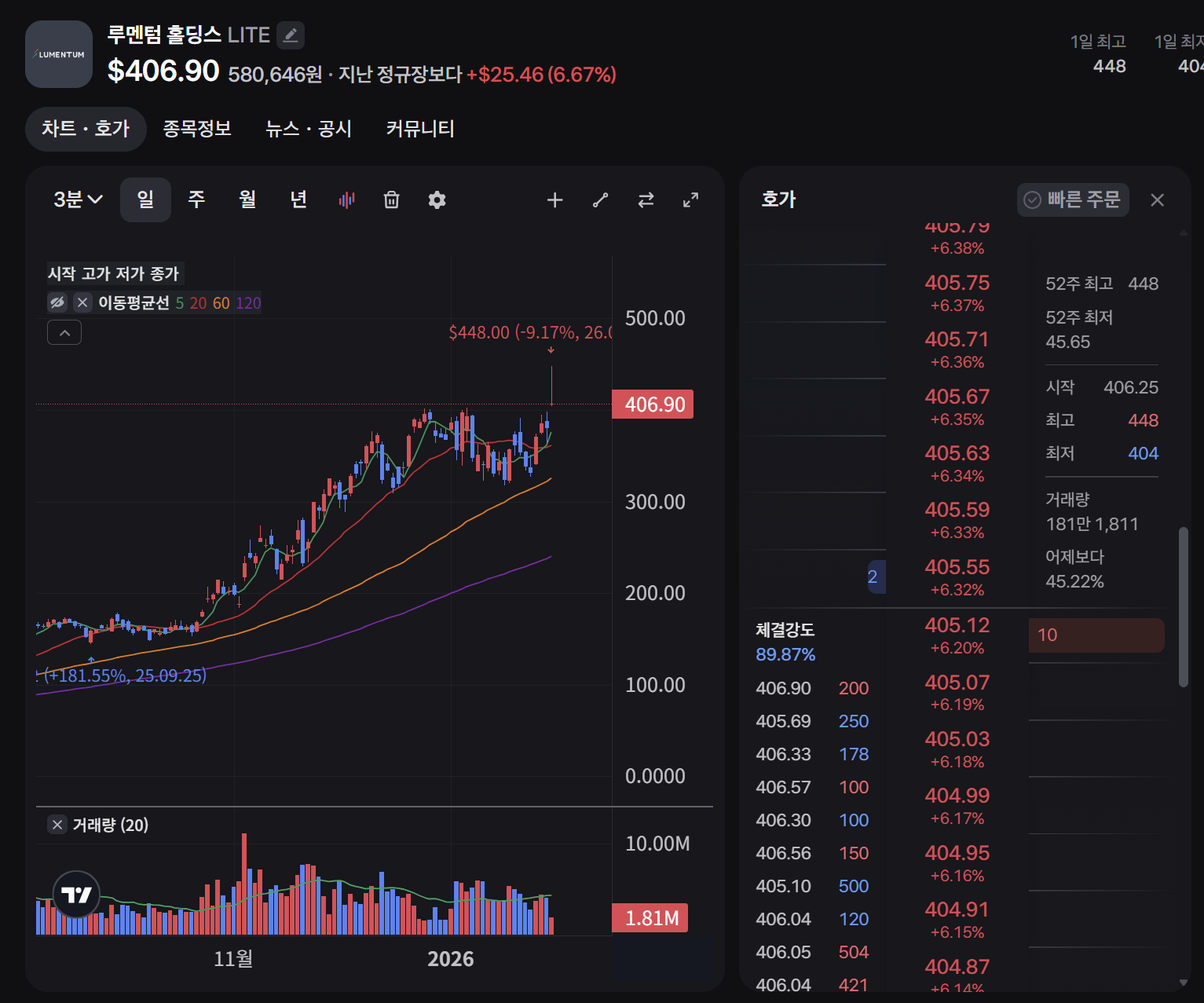Select the yearly chart interval

pyautogui.click(x=298, y=200)
